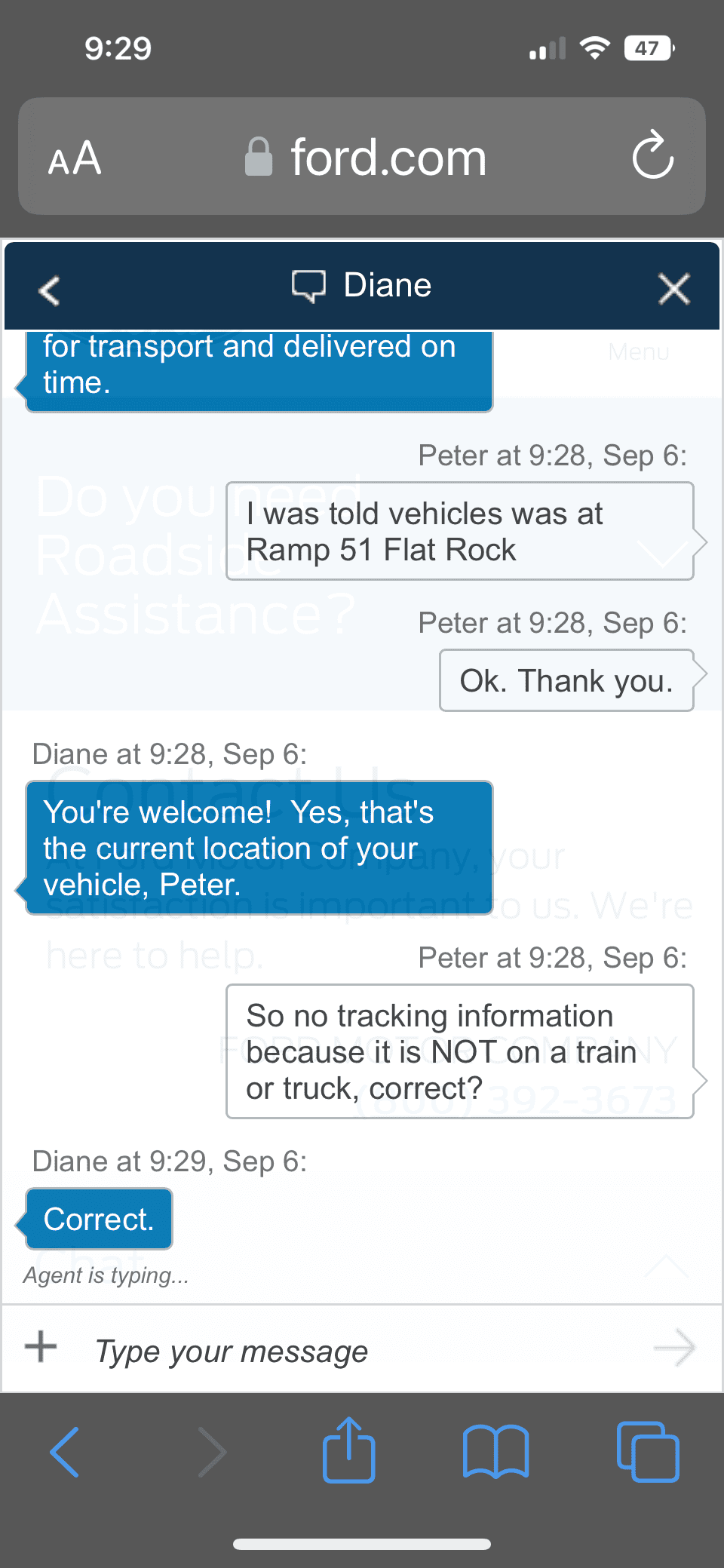Tap the Ramp 51 Flat Rock message
The height and width of the screenshot is (1568, 724).
(x=459, y=531)
